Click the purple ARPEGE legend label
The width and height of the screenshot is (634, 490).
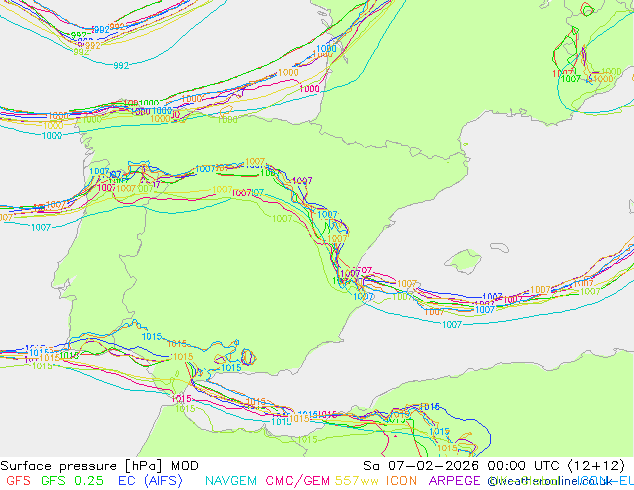point(454,481)
